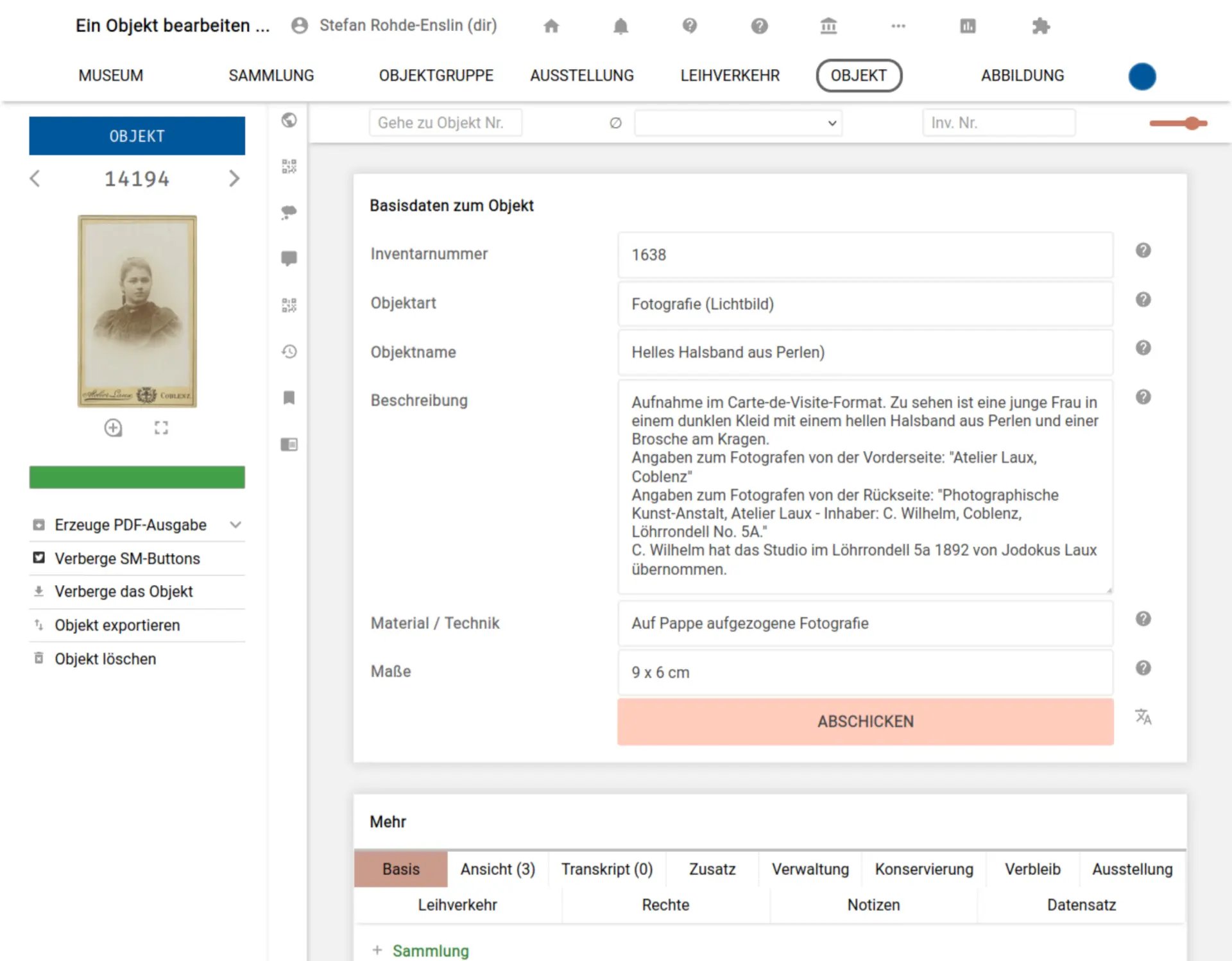Open the dropdown next to Gehe zu Objekt
The width and height of the screenshot is (1232, 961).
tap(738, 123)
